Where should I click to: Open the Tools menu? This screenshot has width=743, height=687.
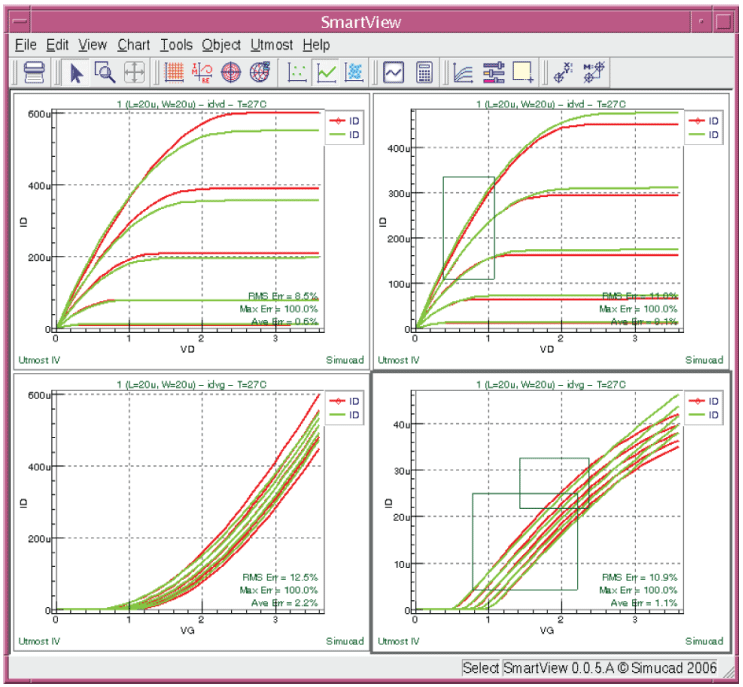(176, 45)
